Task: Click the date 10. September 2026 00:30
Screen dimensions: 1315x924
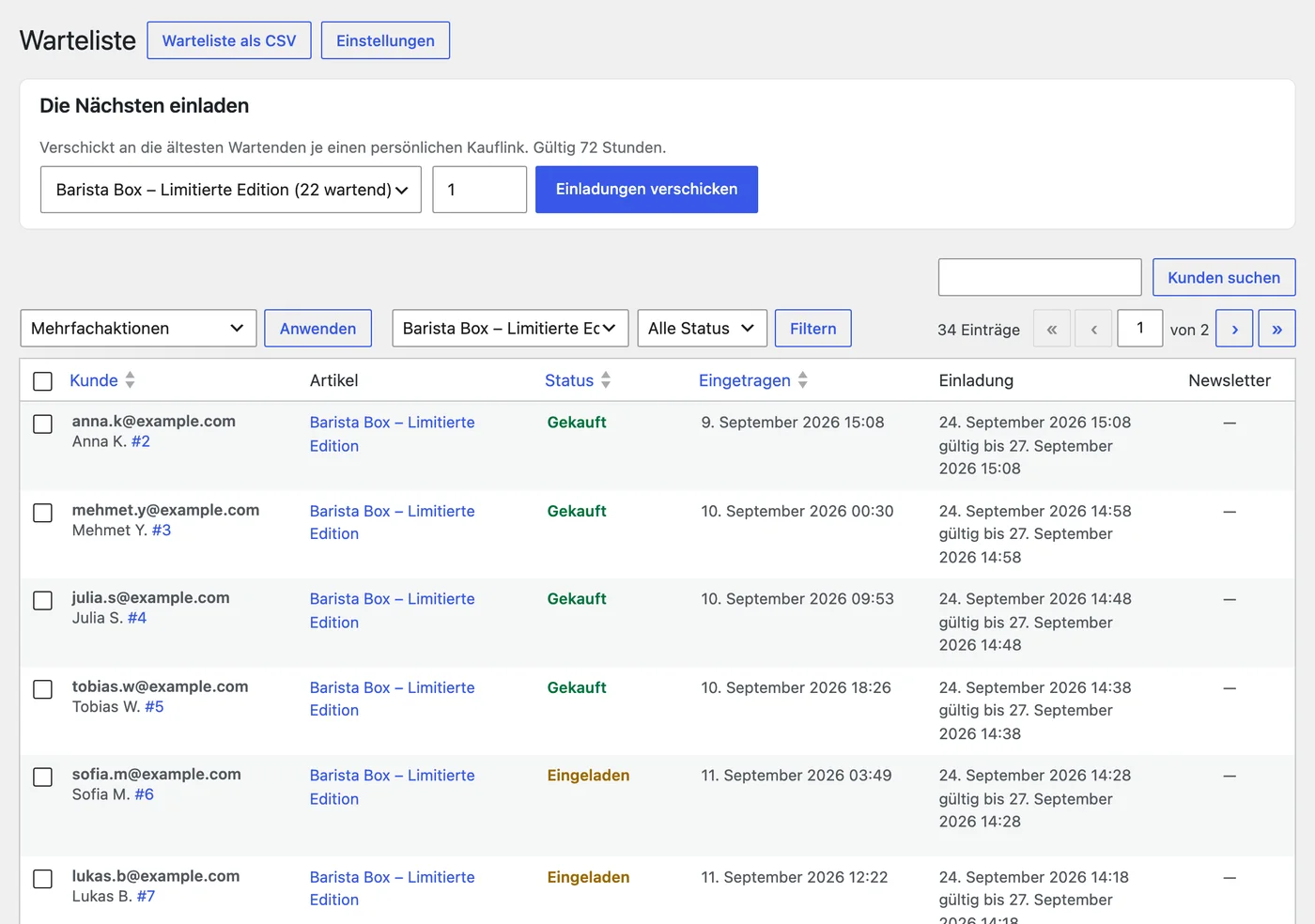Action: (797, 511)
